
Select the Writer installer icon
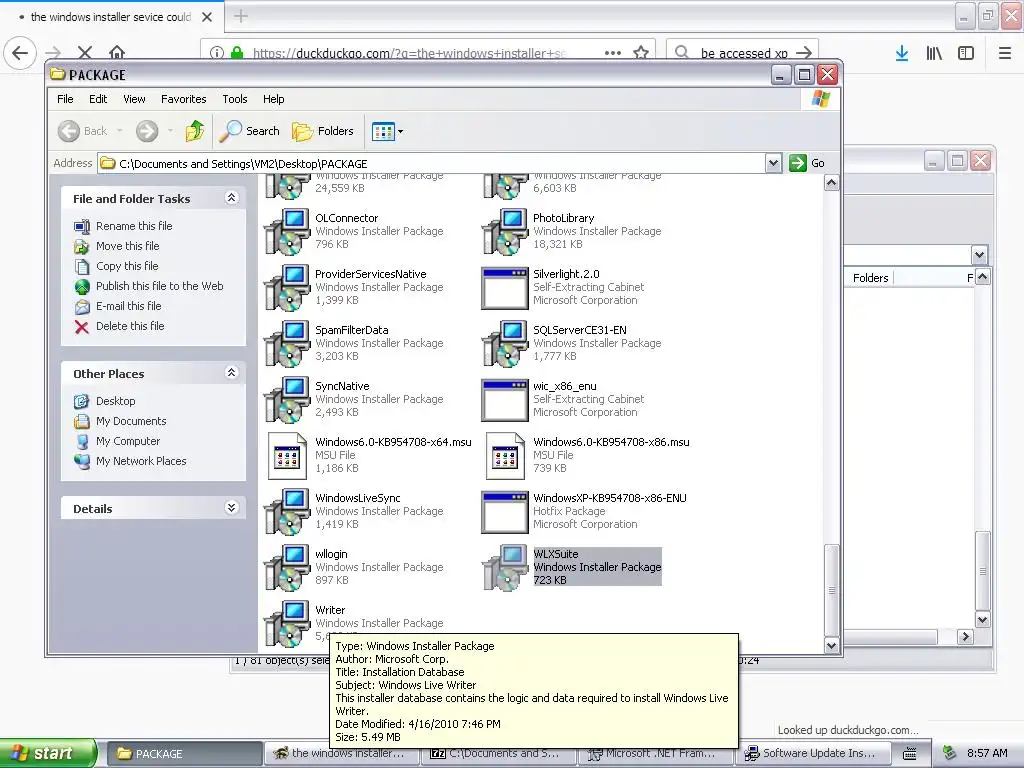287,624
